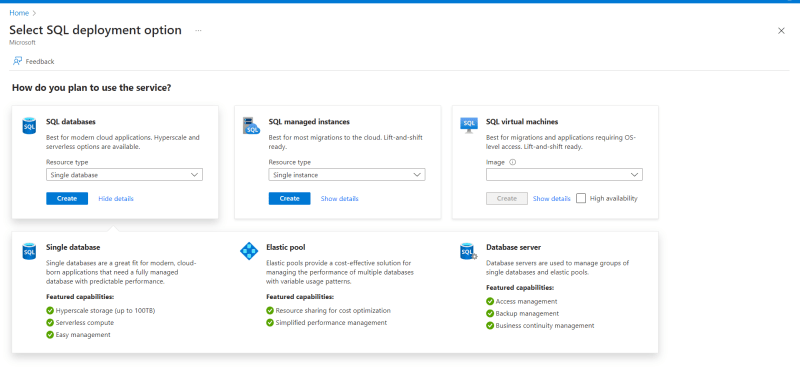Click the 'High availability' label text
The height and width of the screenshot is (372, 800).
click(x=614, y=199)
